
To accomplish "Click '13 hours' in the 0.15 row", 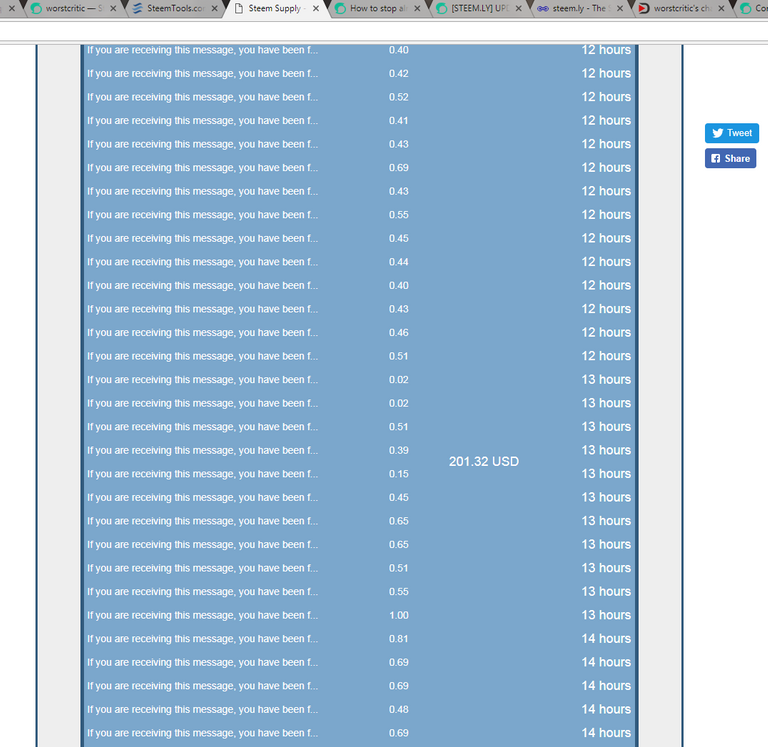I will (606, 474).
